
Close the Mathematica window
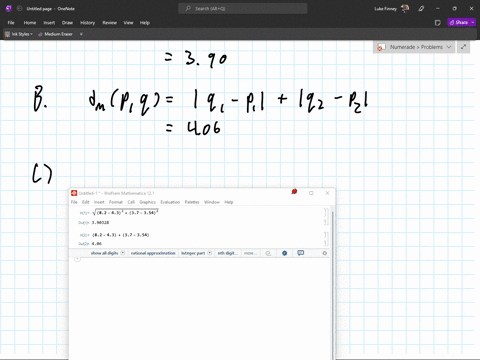[327, 193]
